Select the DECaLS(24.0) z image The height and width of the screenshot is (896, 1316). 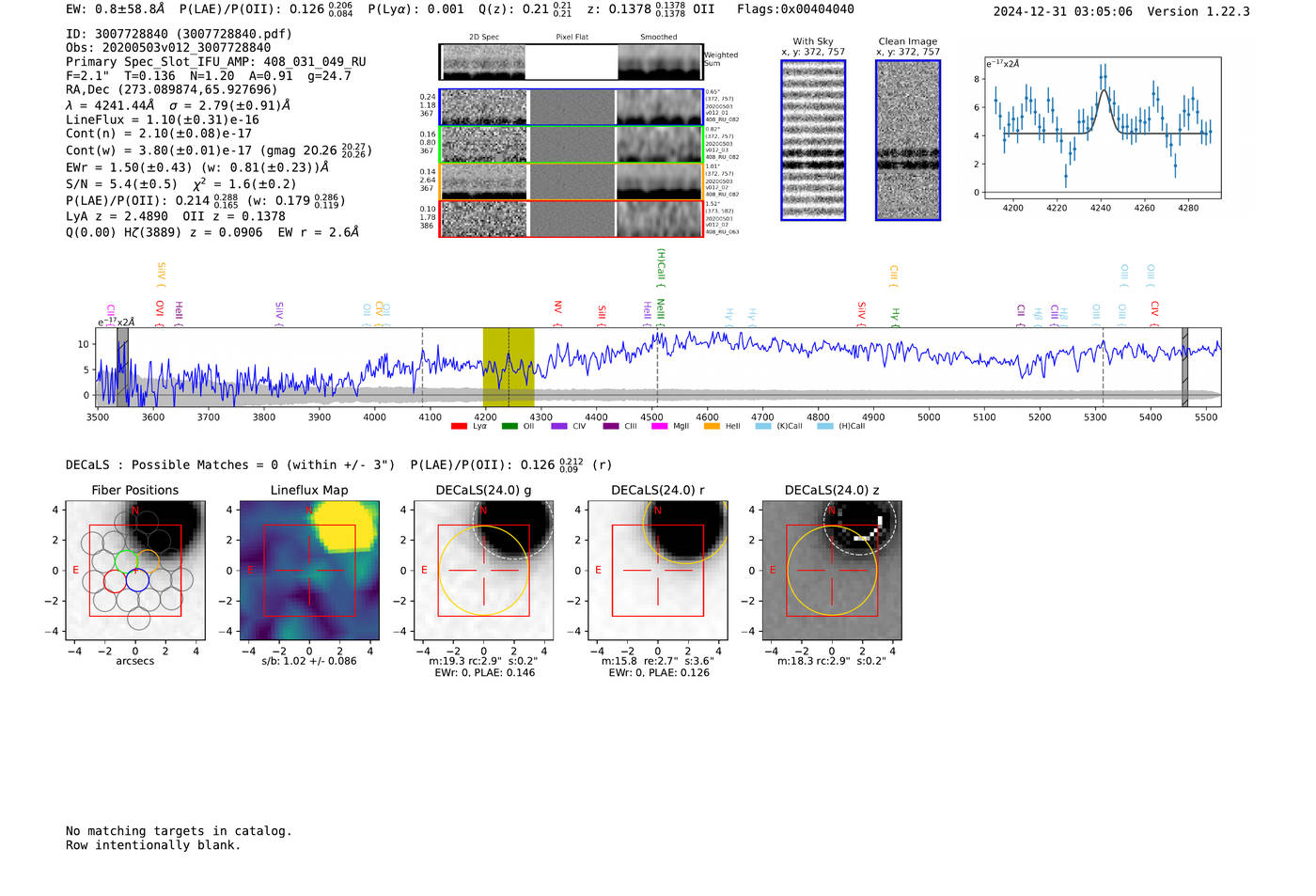pyautogui.click(x=832, y=571)
